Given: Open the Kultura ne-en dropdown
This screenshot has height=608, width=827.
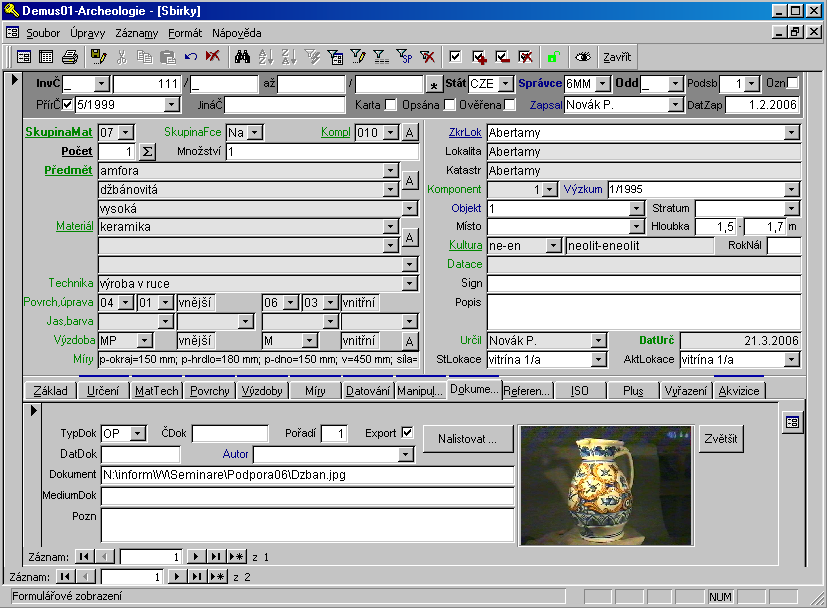Looking at the screenshot, I should tap(553, 246).
